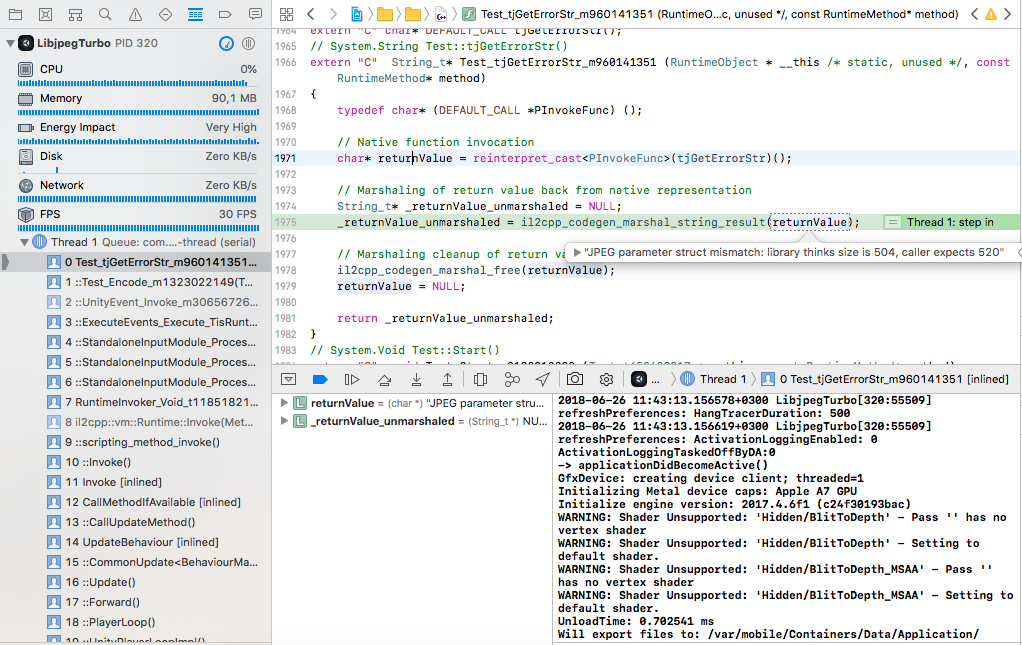Click the back navigation arrow above the editor

pyautogui.click(x=311, y=13)
